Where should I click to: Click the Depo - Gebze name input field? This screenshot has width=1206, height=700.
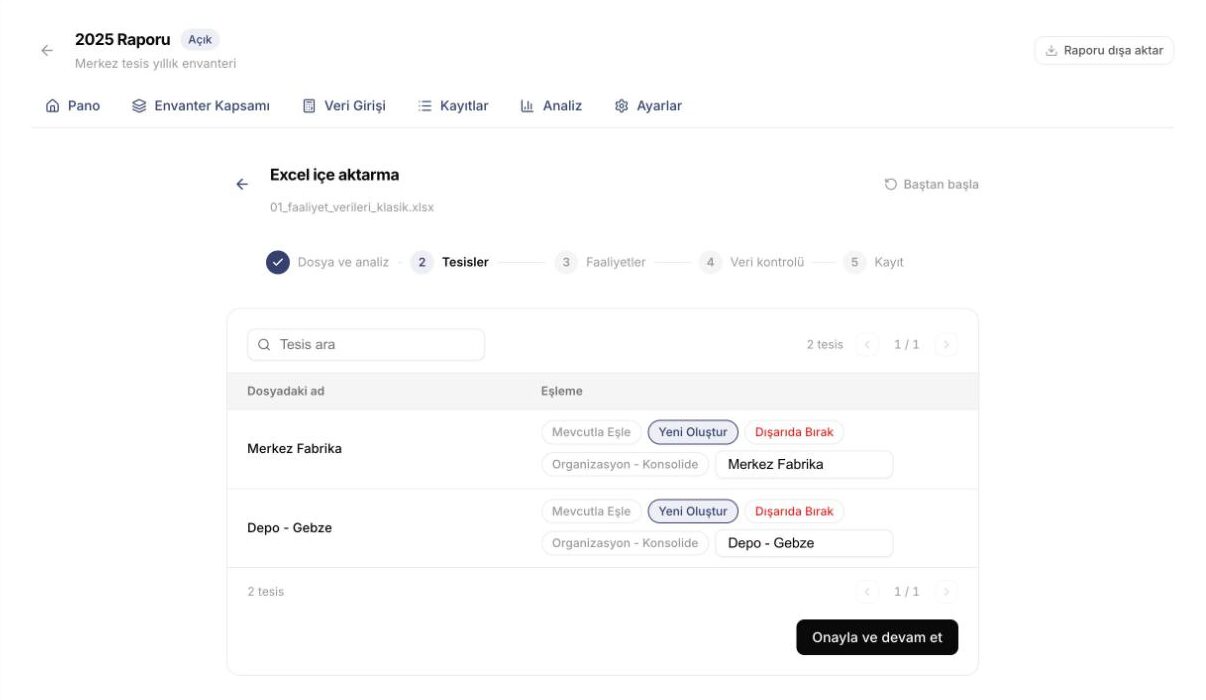click(804, 543)
